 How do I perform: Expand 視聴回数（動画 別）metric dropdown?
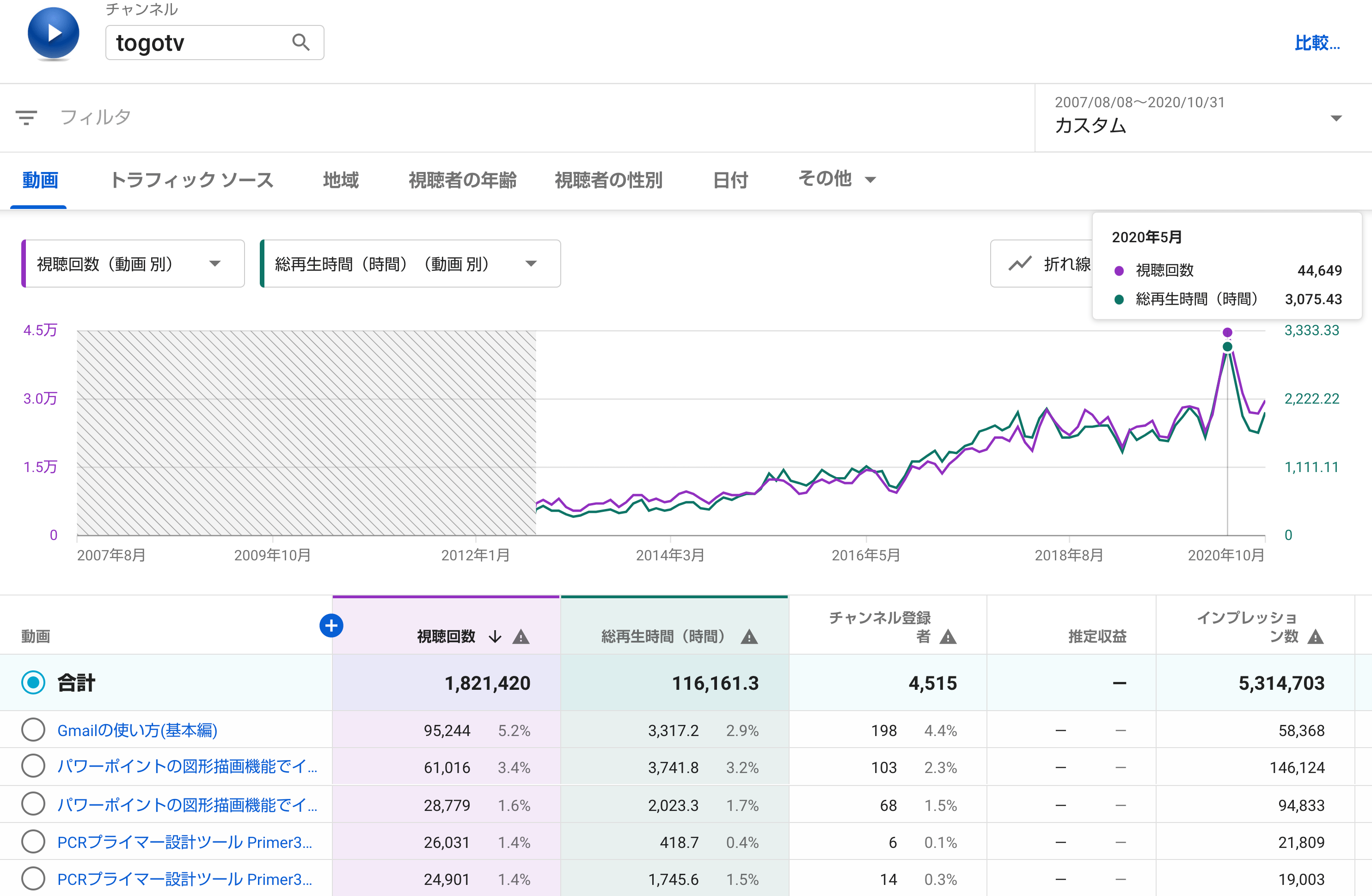point(214,264)
